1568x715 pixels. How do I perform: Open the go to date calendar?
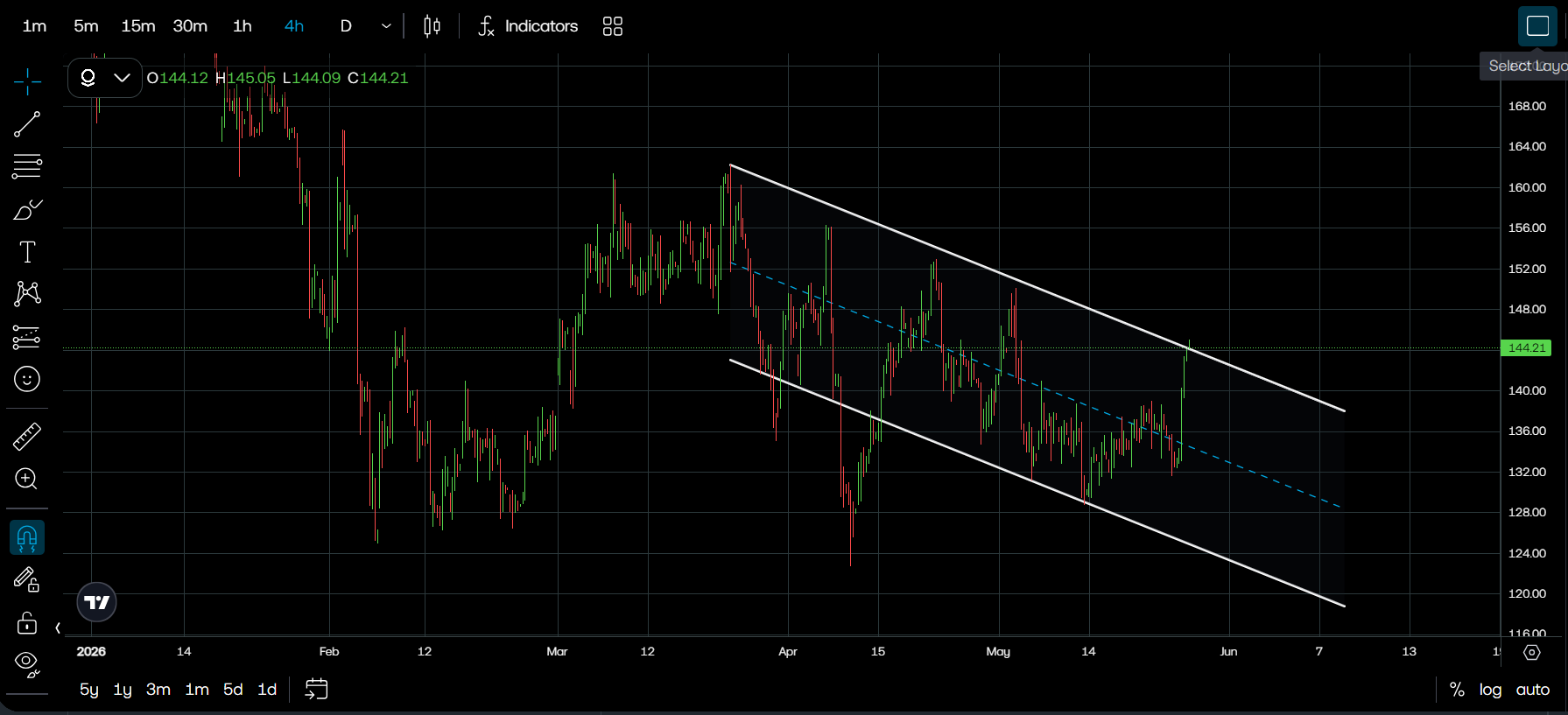pyautogui.click(x=316, y=690)
